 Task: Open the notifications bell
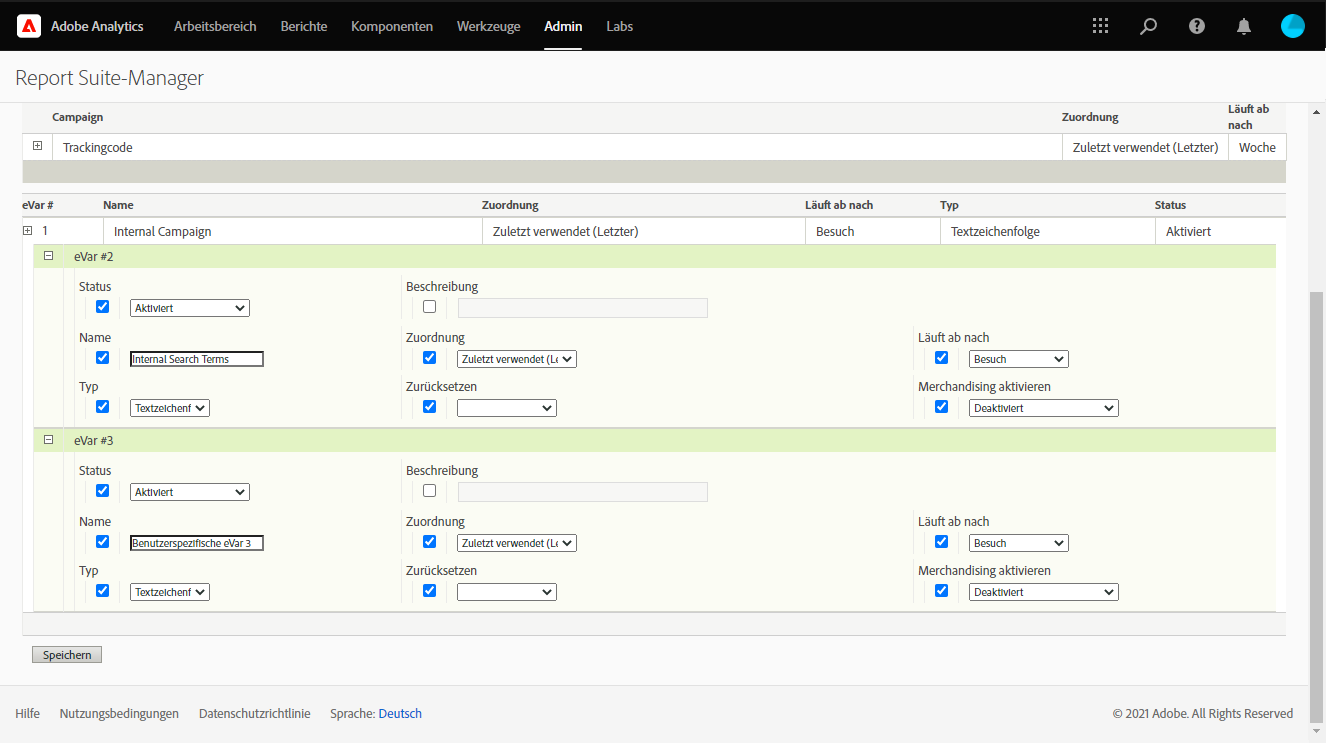click(x=1244, y=26)
